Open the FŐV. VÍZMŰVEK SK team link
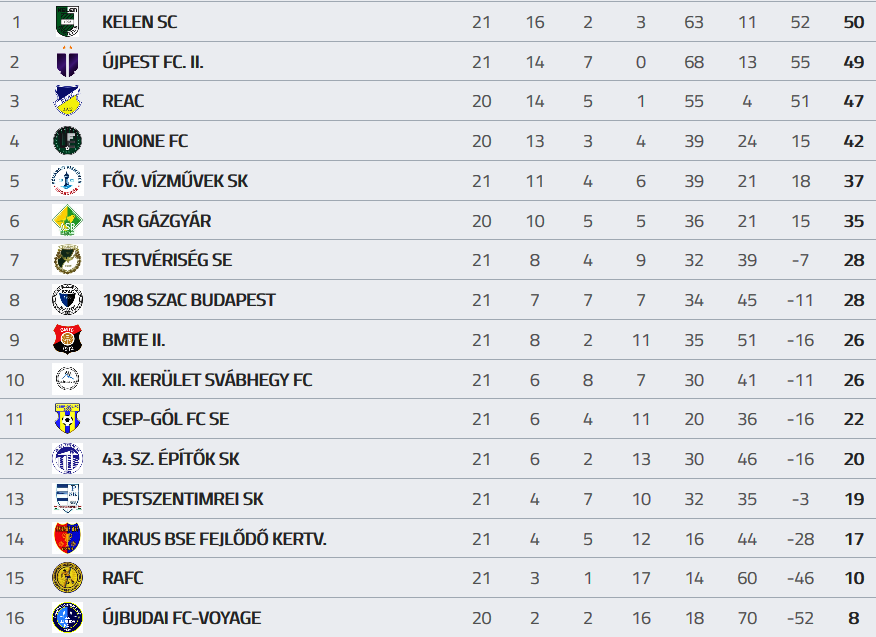 [175, 181]
